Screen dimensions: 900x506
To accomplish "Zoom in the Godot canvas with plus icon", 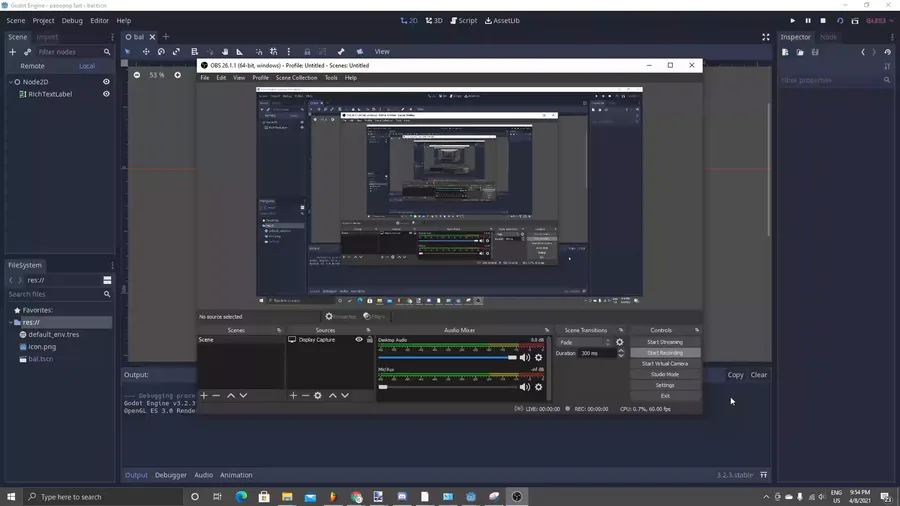I will (177, 75).
